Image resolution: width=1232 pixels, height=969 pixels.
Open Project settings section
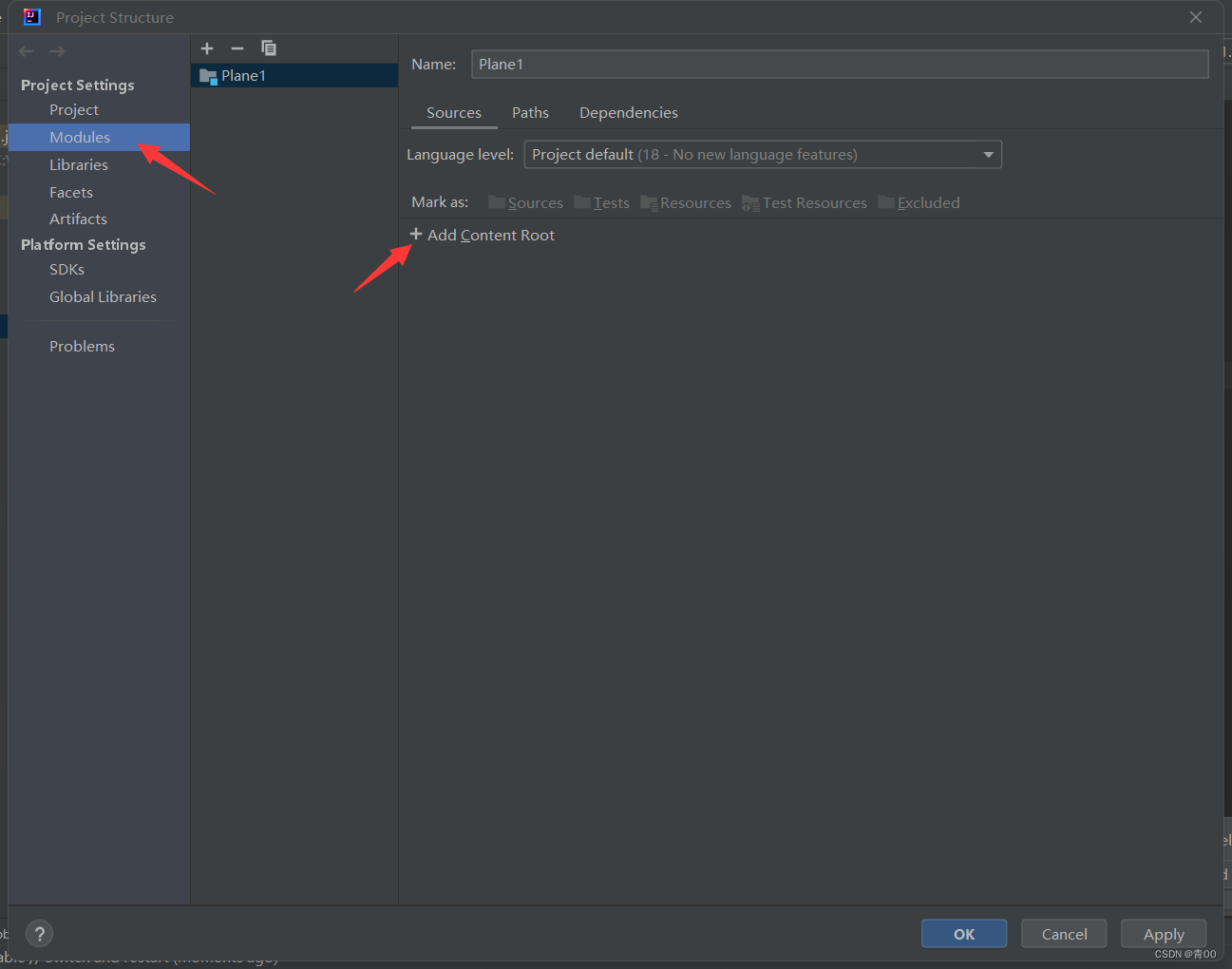click(74, 110)
